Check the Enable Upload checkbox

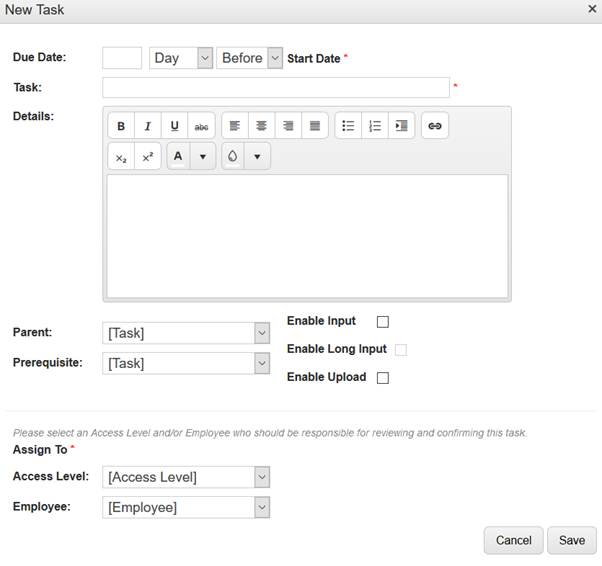(x=383, y=378)
